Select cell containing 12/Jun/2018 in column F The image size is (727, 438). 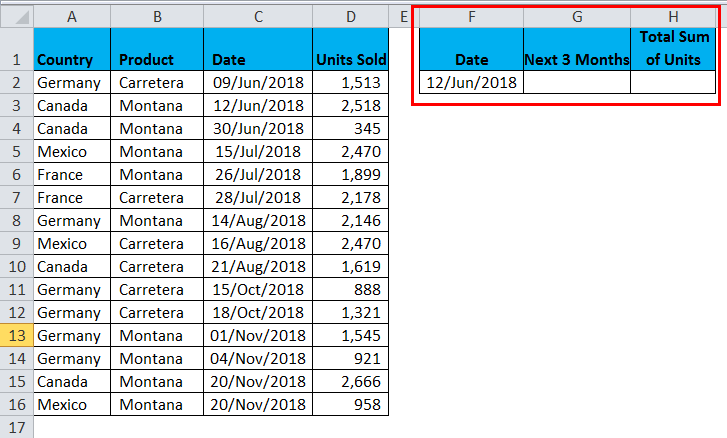click(x=471, y=82)
